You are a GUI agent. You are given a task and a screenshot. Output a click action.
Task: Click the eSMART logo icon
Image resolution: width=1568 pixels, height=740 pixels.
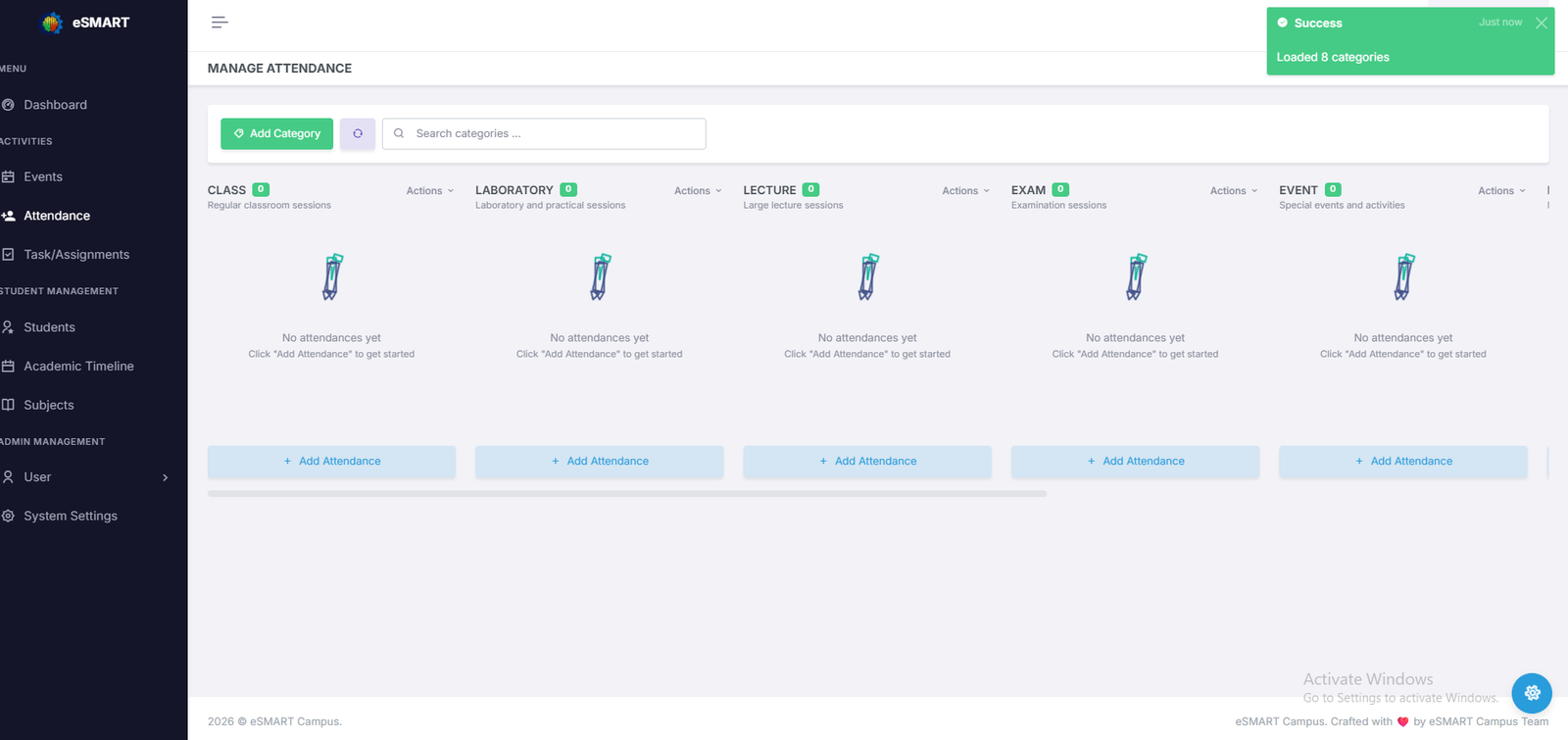click(x=53, y=23)
